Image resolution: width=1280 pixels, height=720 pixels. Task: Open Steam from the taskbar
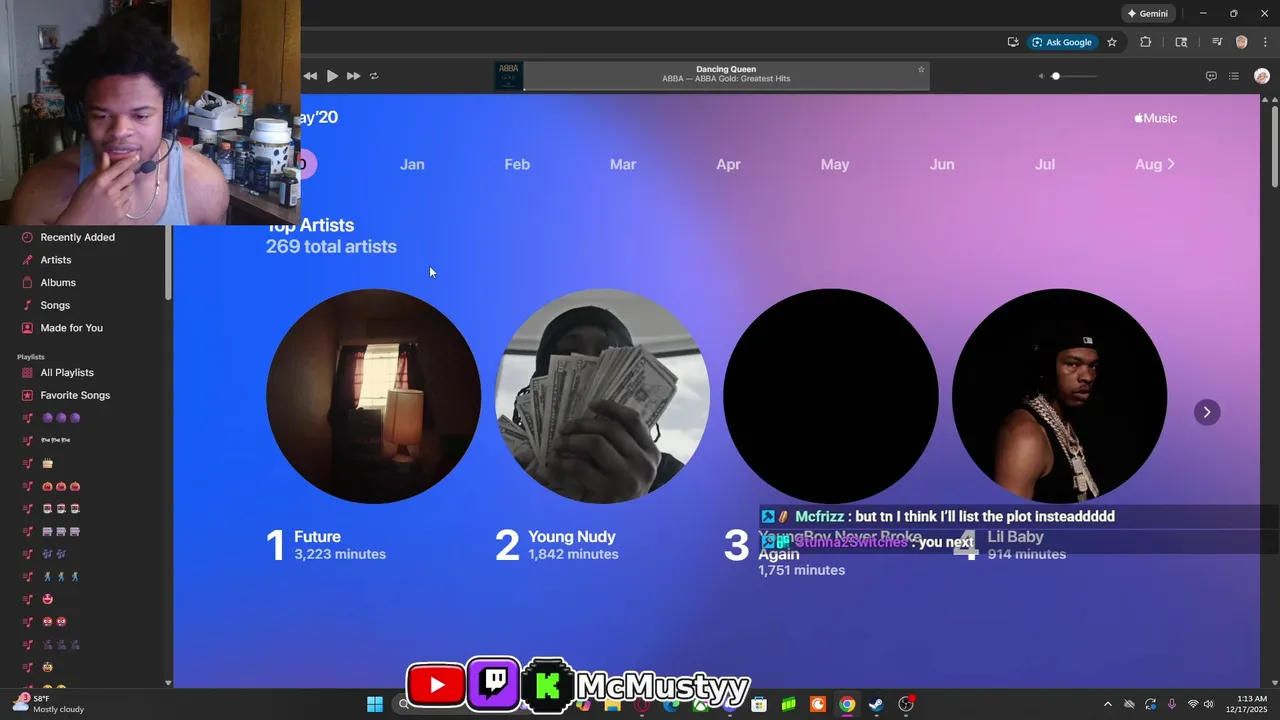point(876,704)
